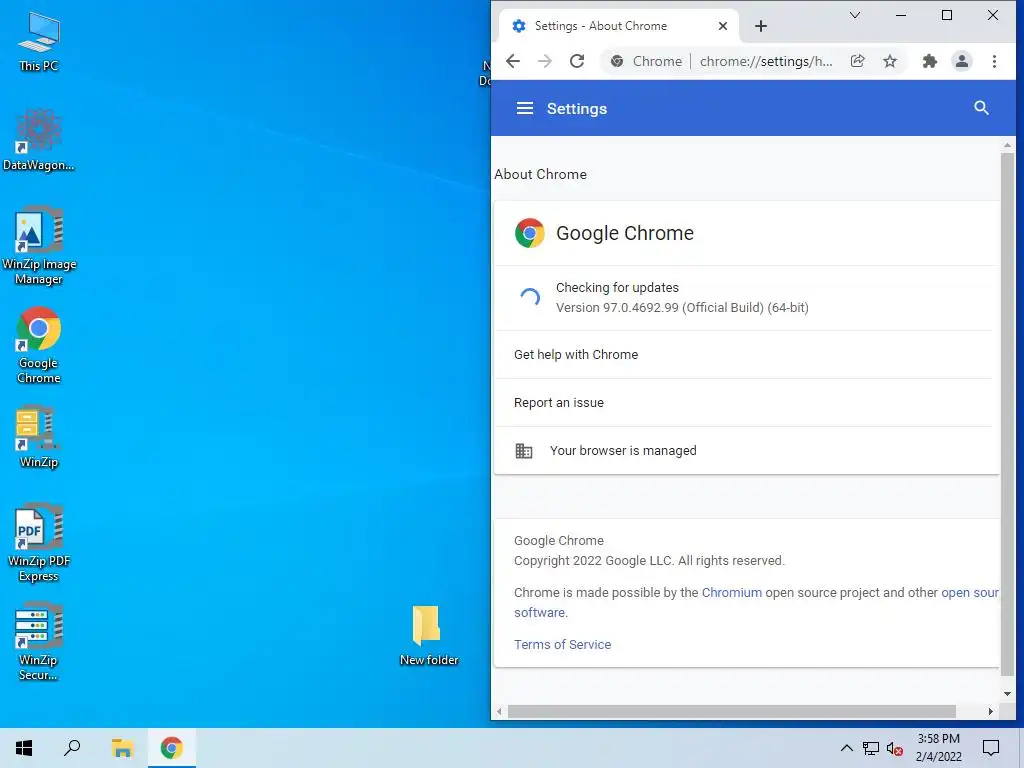Click the managed browser building icon
This screenshot has height=768, width=1024.
[524, 451]
